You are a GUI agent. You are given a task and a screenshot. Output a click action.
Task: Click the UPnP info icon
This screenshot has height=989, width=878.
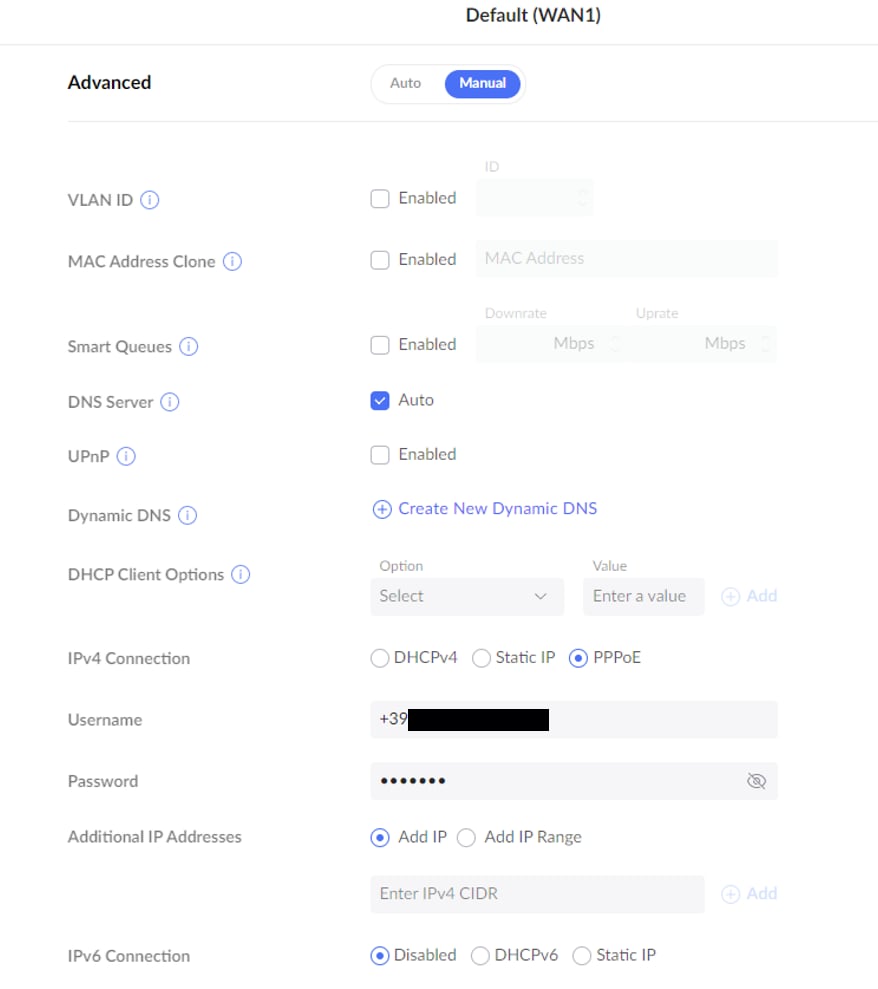point(126,456)
